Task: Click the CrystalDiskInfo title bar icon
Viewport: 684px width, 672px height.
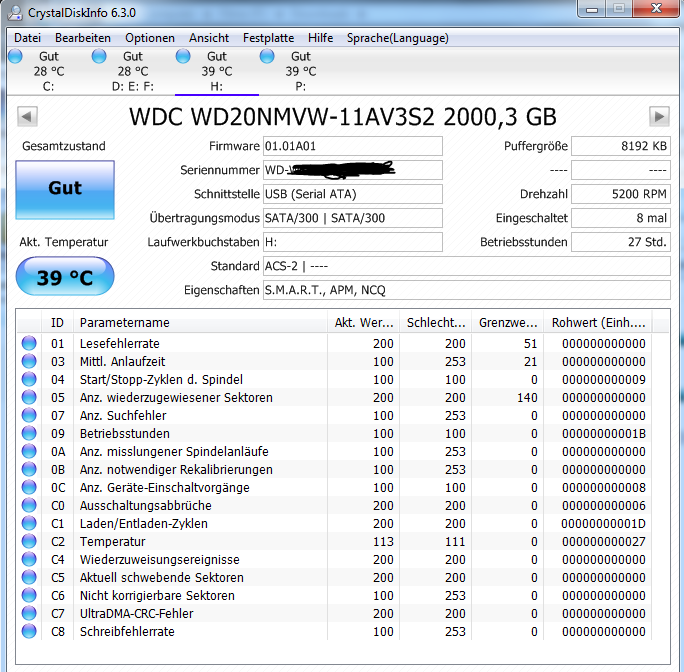Action: pos(15,12)
